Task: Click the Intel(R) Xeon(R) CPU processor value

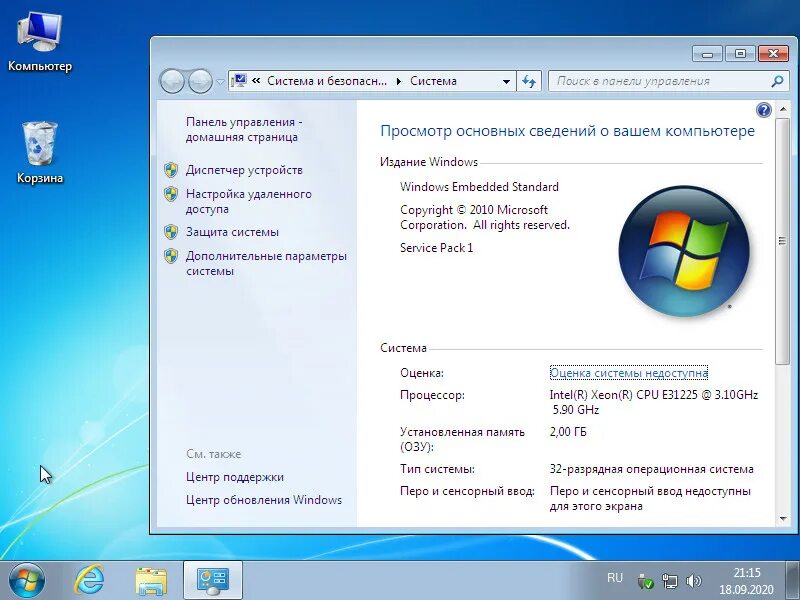Action: tap(654, 402)
